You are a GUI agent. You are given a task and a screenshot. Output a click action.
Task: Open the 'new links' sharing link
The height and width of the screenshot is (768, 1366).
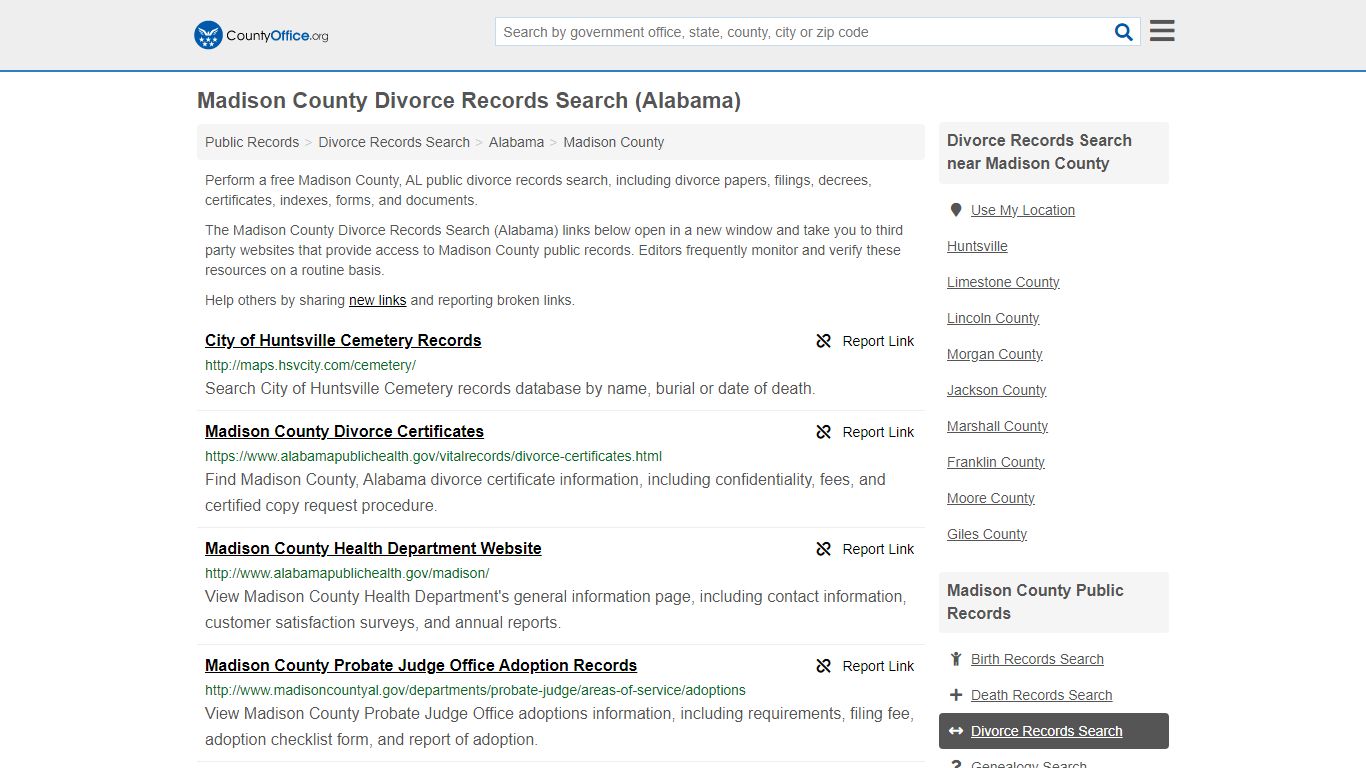[x=377, y=300]
